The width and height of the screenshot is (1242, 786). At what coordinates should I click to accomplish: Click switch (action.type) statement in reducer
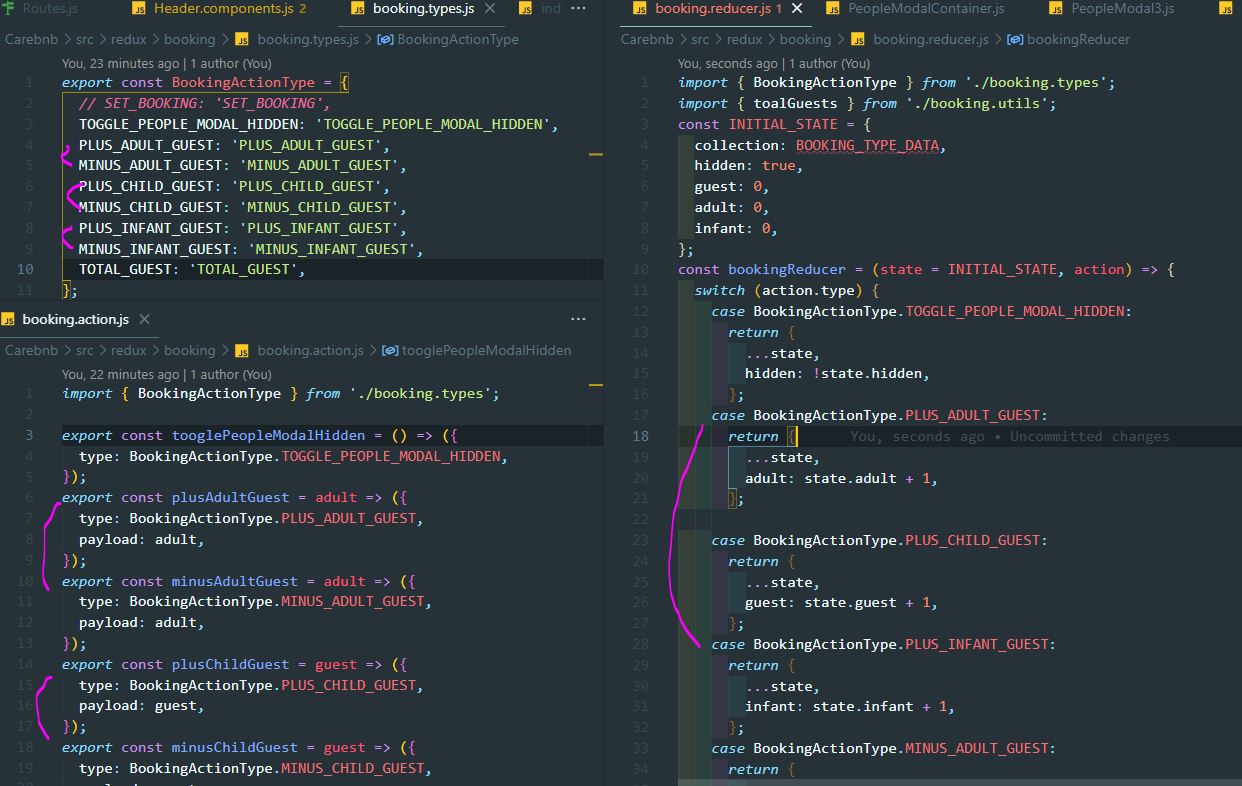787,290
